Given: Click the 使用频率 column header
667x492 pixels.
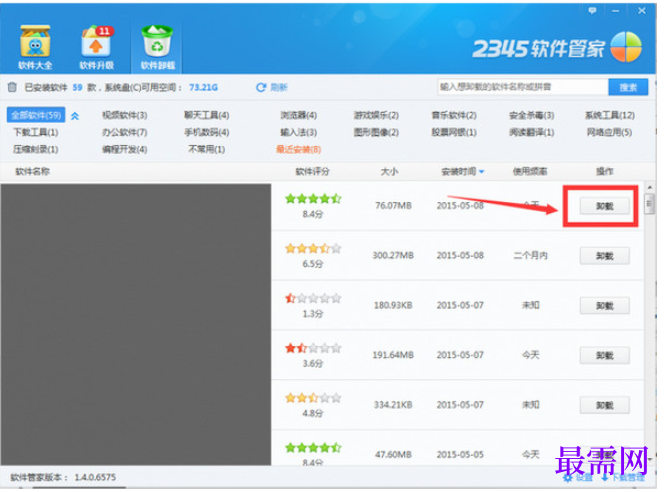Looking at the screenshot, I should 530,171.
